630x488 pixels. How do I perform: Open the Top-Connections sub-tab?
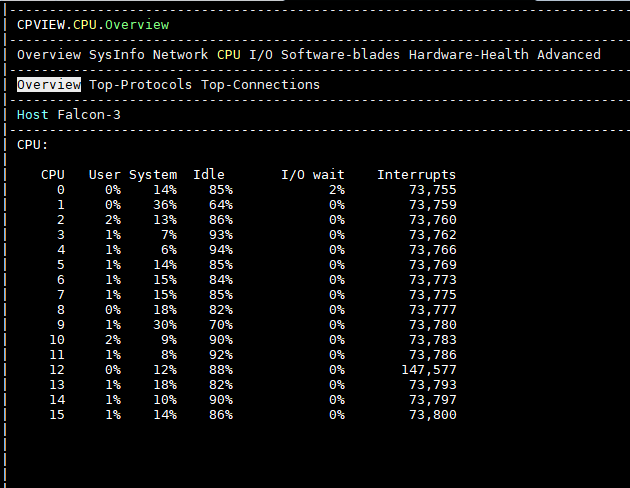tap(260, 85)
